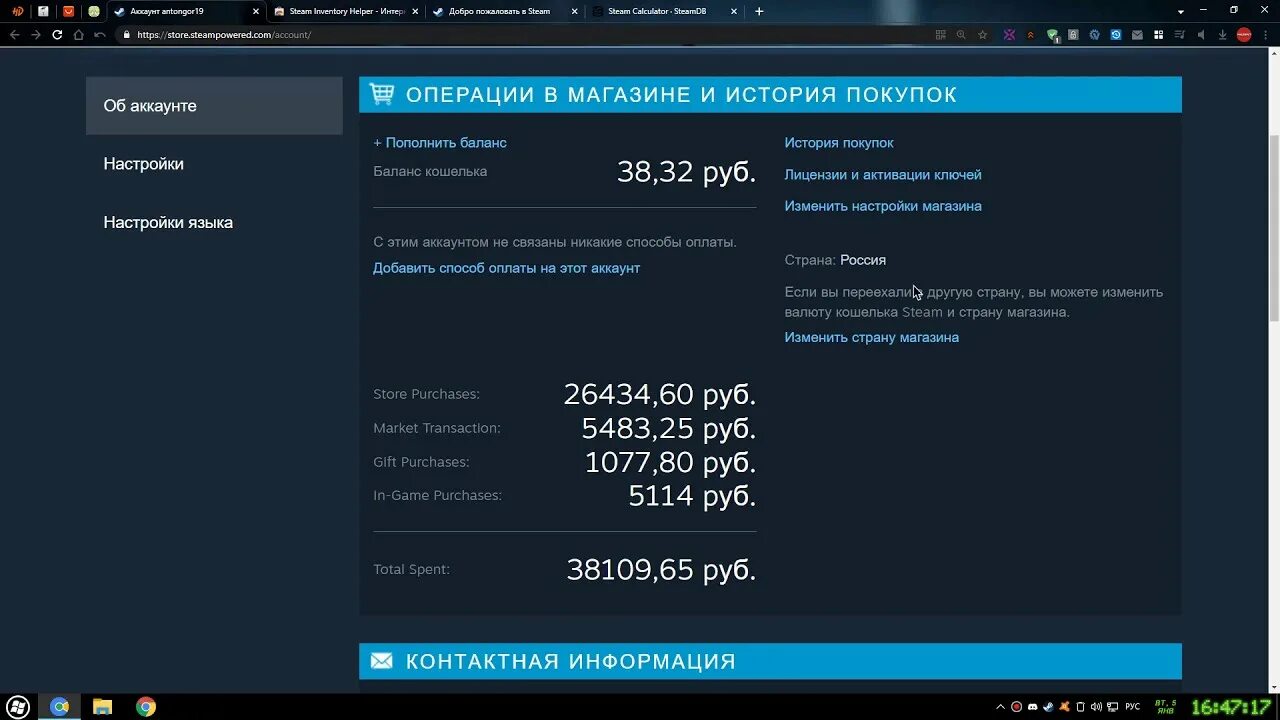Go forward in browser history
Screen dimensions: 1280x720
(x=35, y=34)
